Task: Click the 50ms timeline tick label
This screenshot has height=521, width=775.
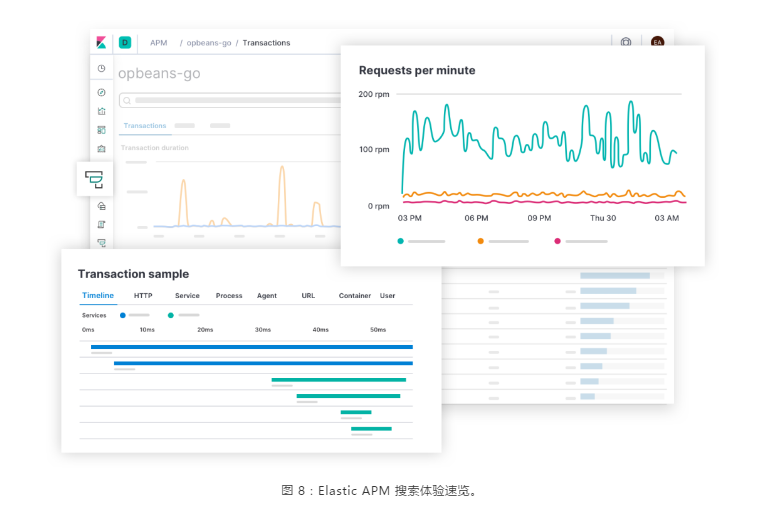Action: coord(378,330)
